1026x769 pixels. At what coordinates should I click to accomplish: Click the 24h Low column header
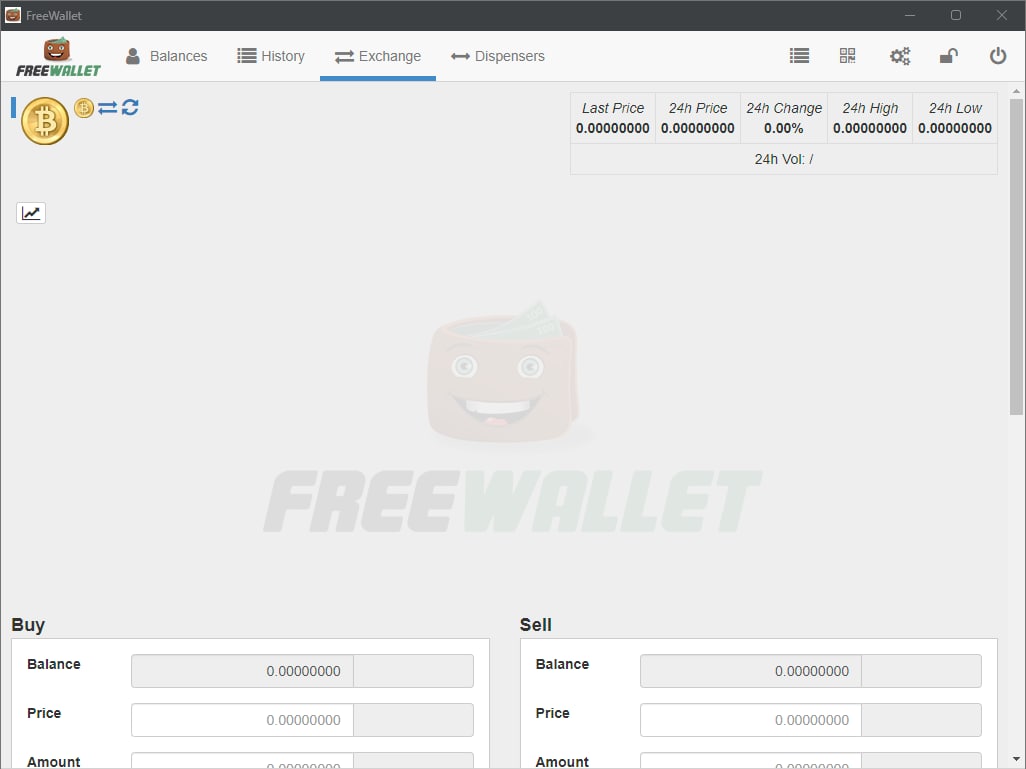955,108
